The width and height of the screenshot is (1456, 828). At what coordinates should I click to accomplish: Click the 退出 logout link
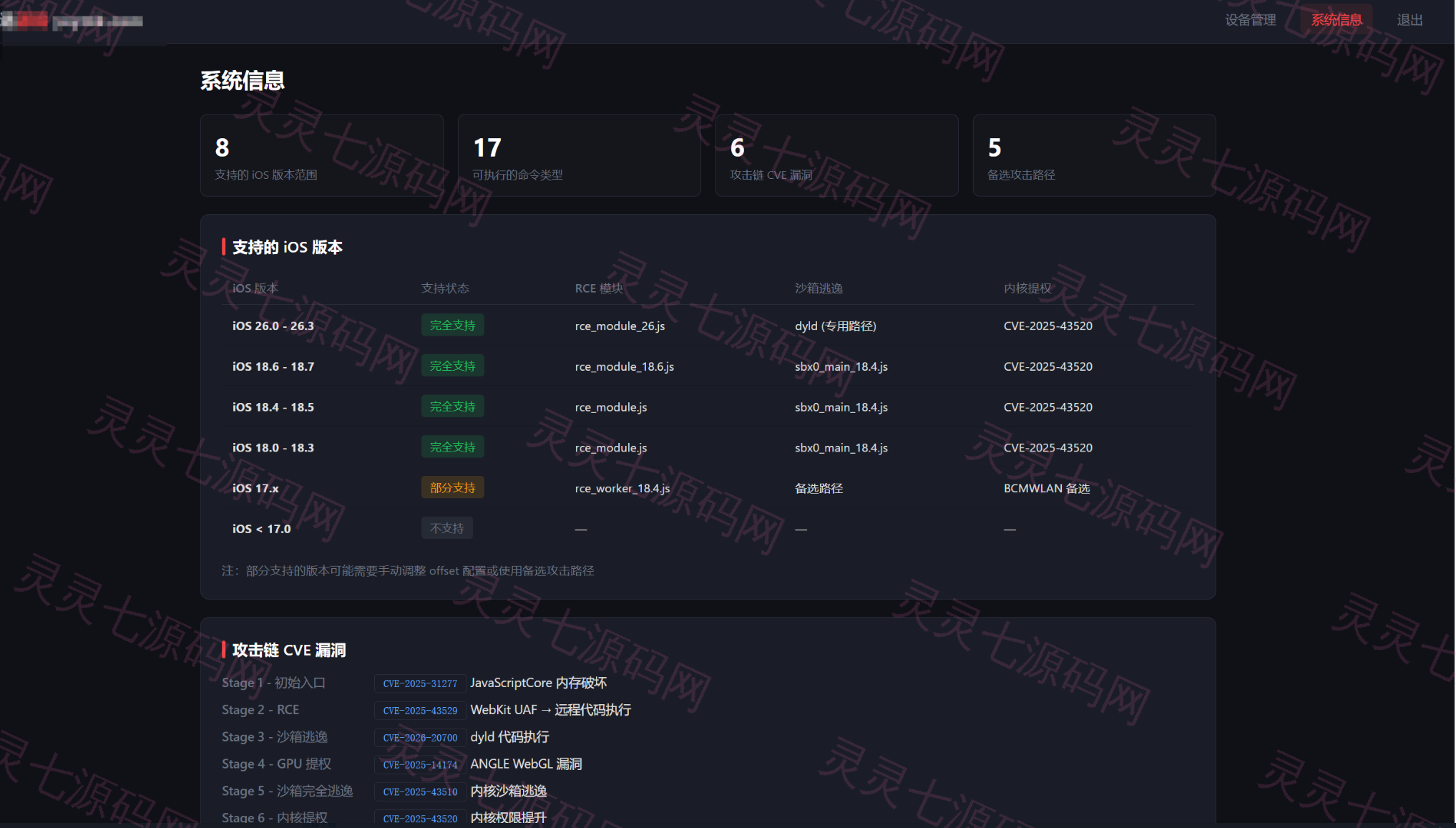tap(1409, 20)
